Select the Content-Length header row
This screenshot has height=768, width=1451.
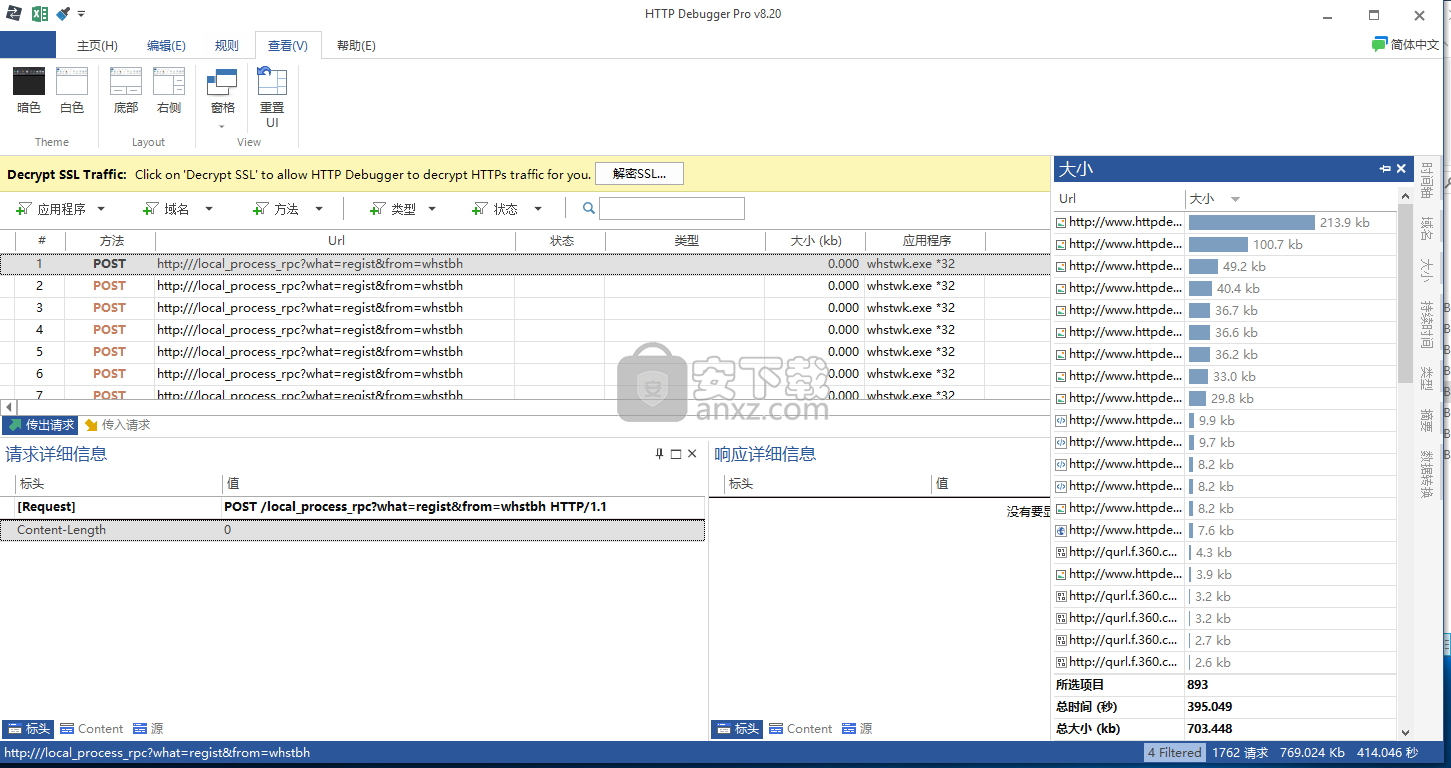pos(352,530)
